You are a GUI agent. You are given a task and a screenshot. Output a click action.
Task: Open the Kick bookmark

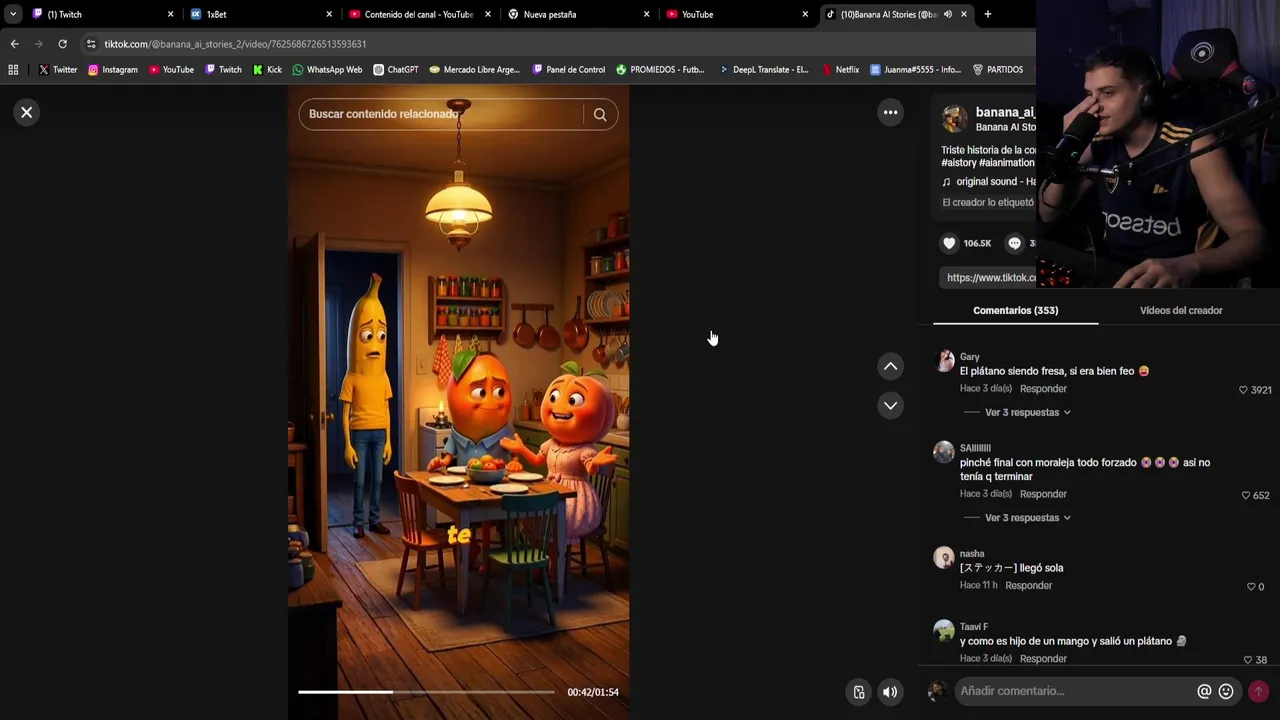pos(267,70)
